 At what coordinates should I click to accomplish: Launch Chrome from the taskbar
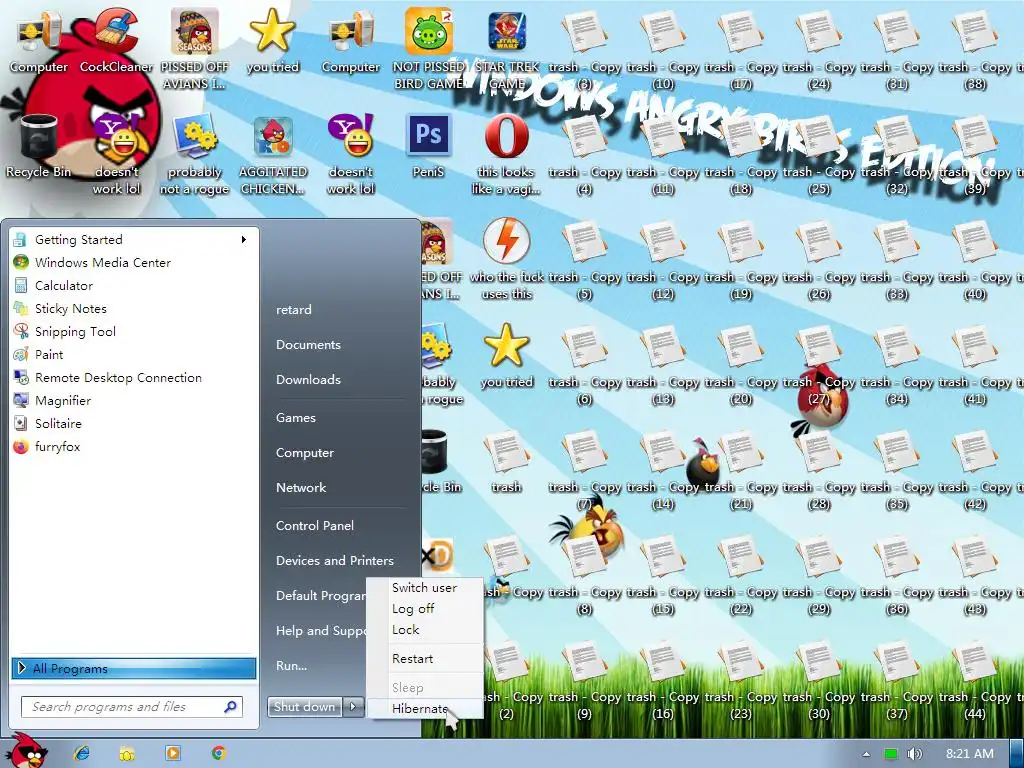coord(219,753)
